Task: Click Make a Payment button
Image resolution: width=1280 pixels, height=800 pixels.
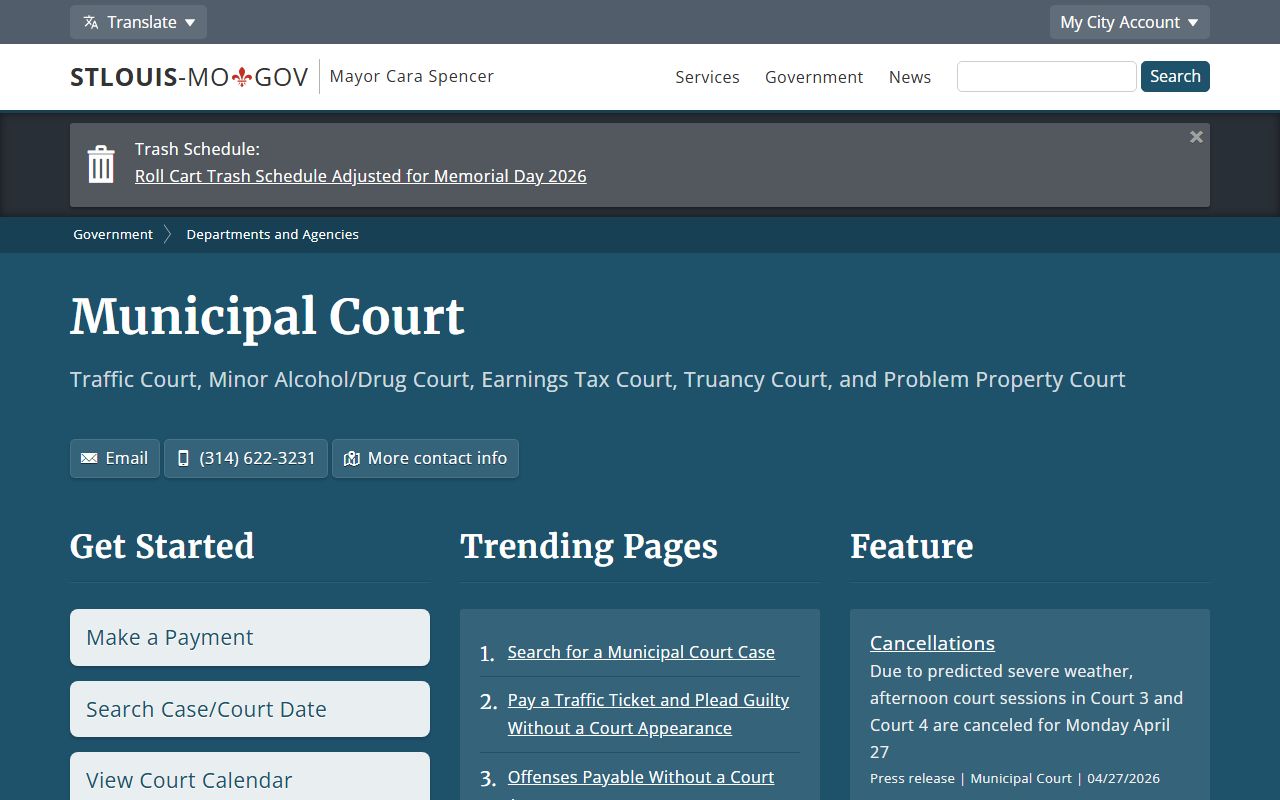Action: tap(250, 637)
